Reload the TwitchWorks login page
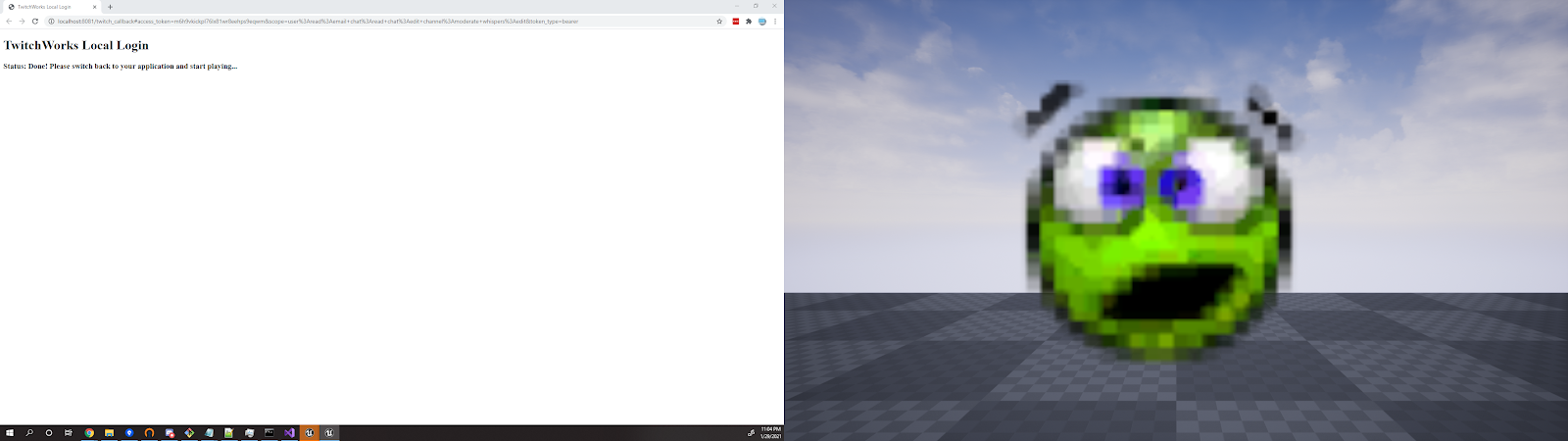This screenshot has width=1568, height=441. point(35,21)
